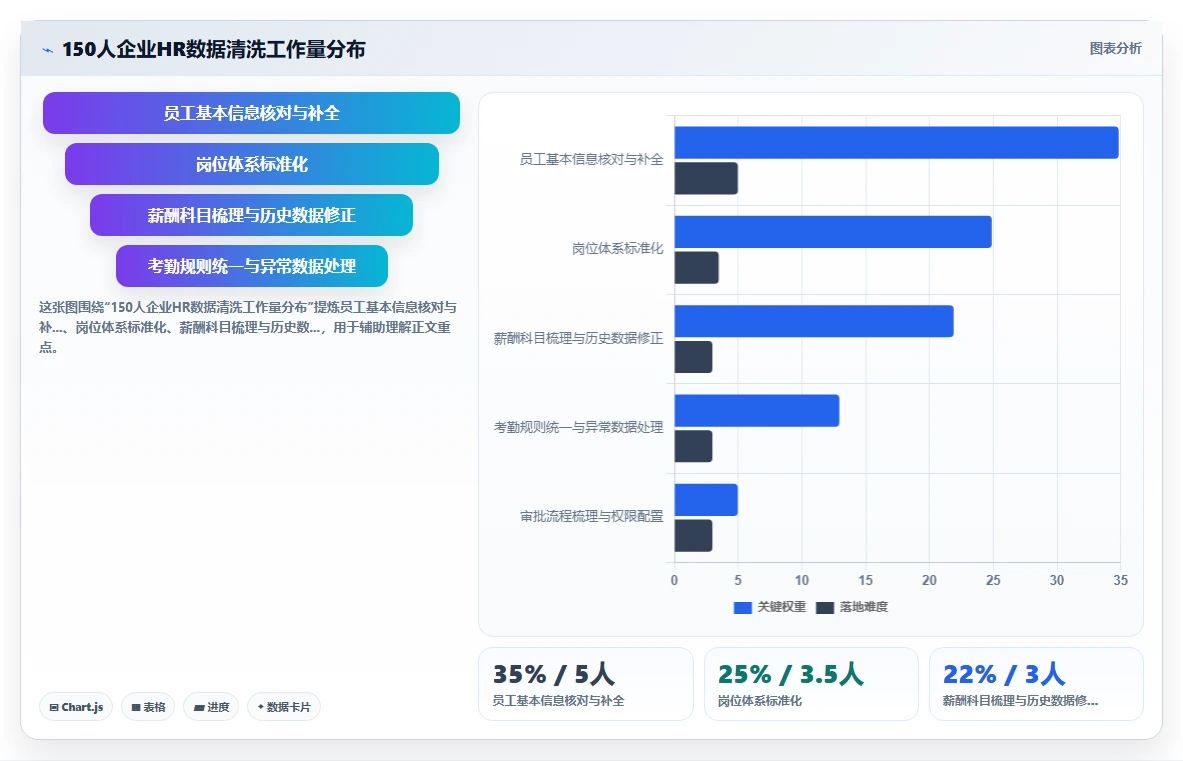Click the dark bar for 员工基本信息核对与补全
The image size is (1183, 761).
[706, 178]
